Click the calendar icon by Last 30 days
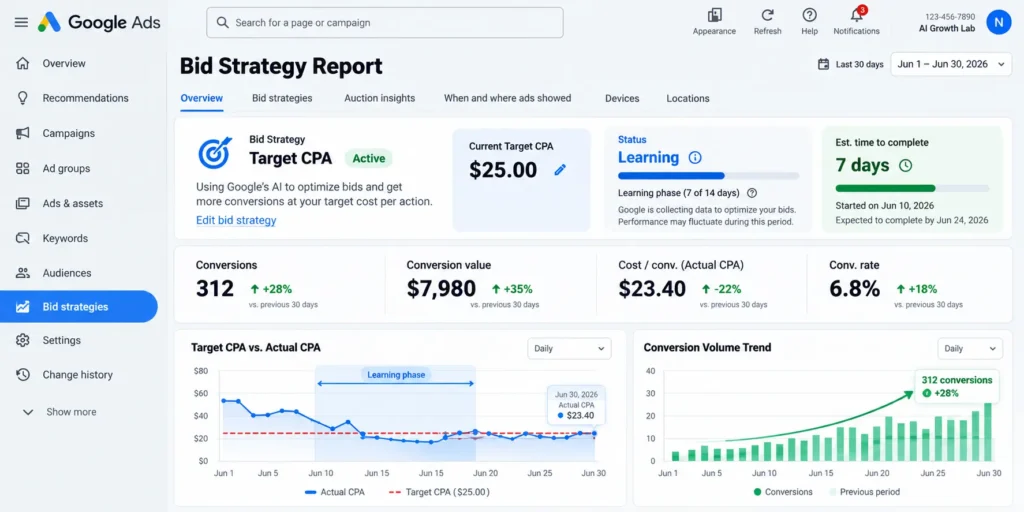 click(824, 64)
